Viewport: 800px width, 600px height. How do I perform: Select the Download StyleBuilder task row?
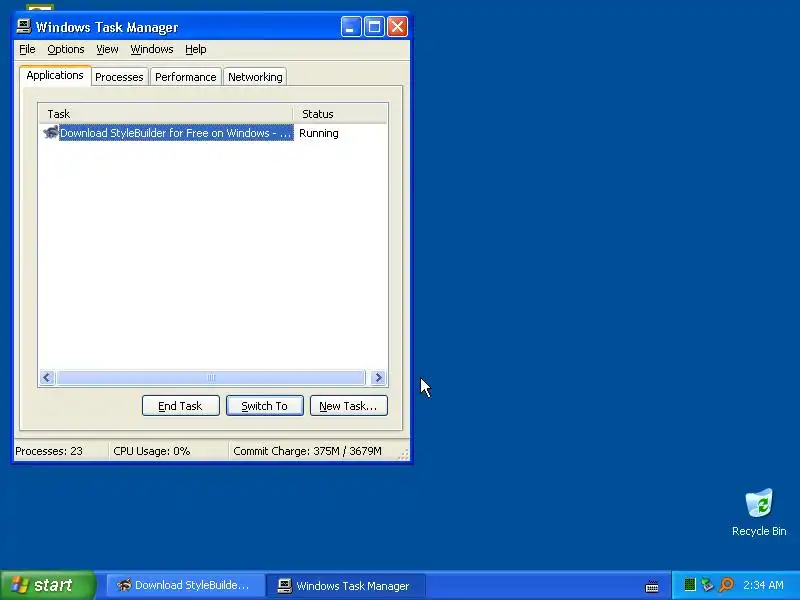coord(213,133)
